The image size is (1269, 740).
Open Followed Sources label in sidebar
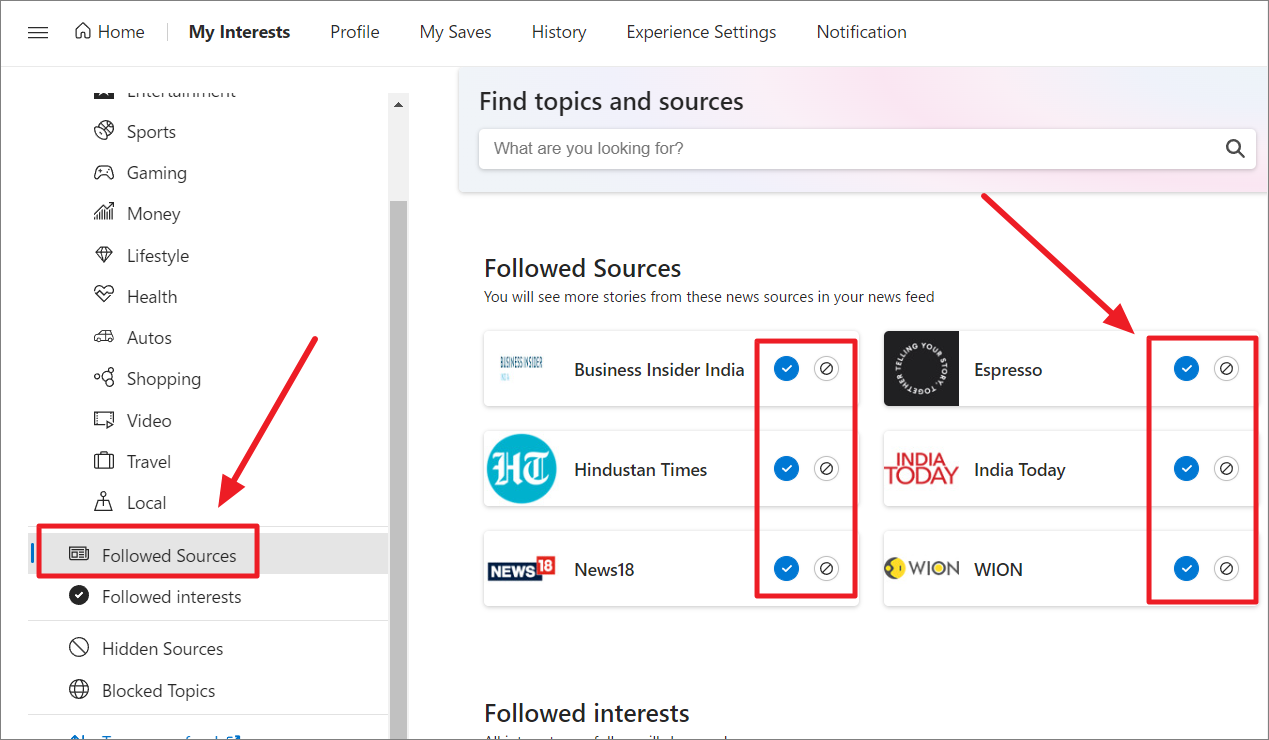tap(169, 556)
